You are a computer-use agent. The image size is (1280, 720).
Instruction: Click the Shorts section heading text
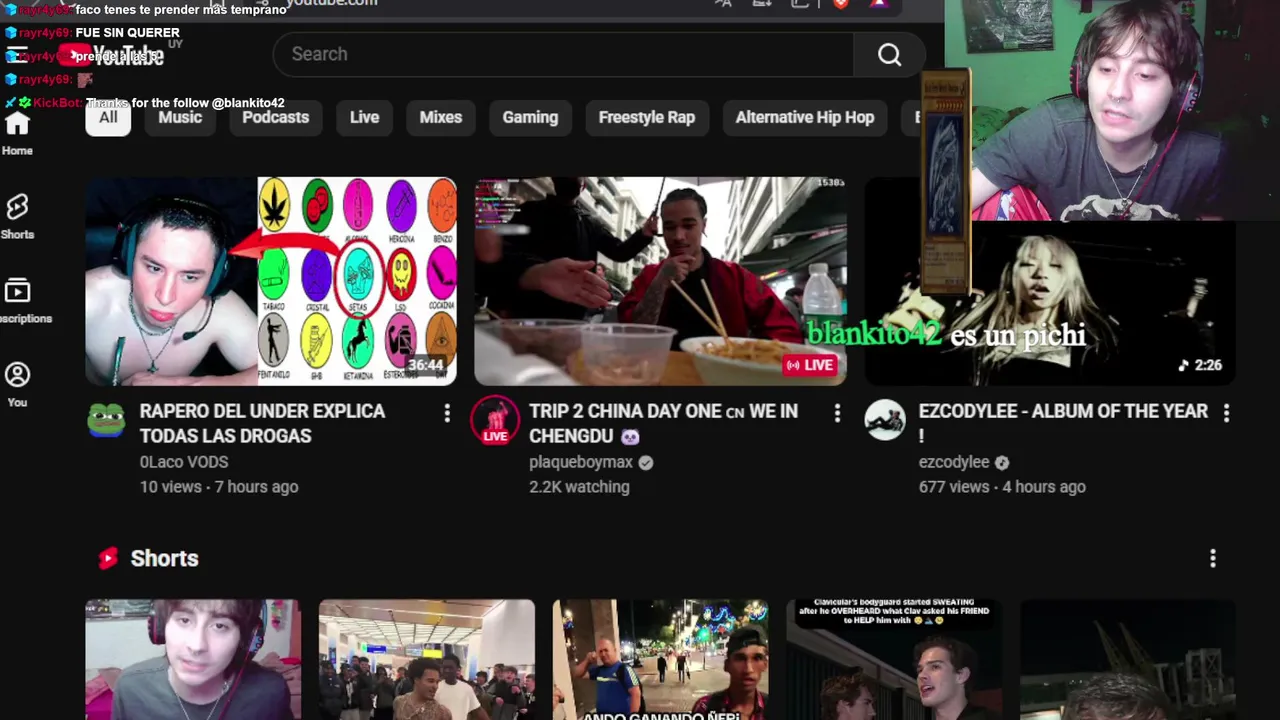click(164, 558)
